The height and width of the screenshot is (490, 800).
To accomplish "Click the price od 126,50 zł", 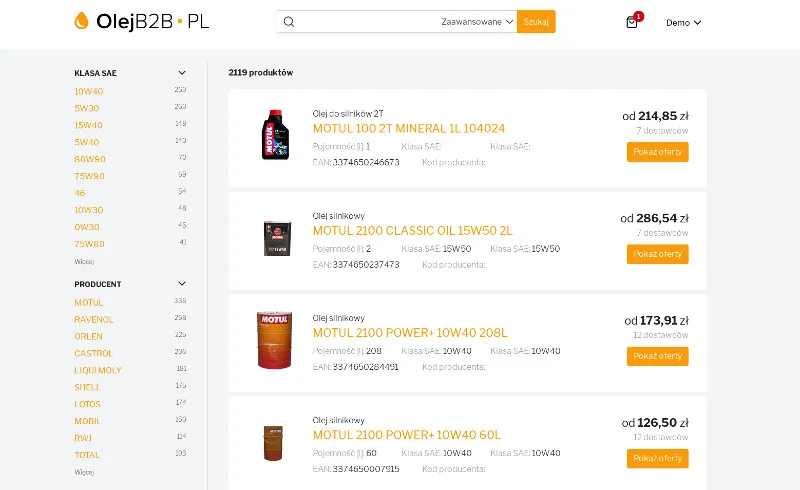I will click(655, 422).
